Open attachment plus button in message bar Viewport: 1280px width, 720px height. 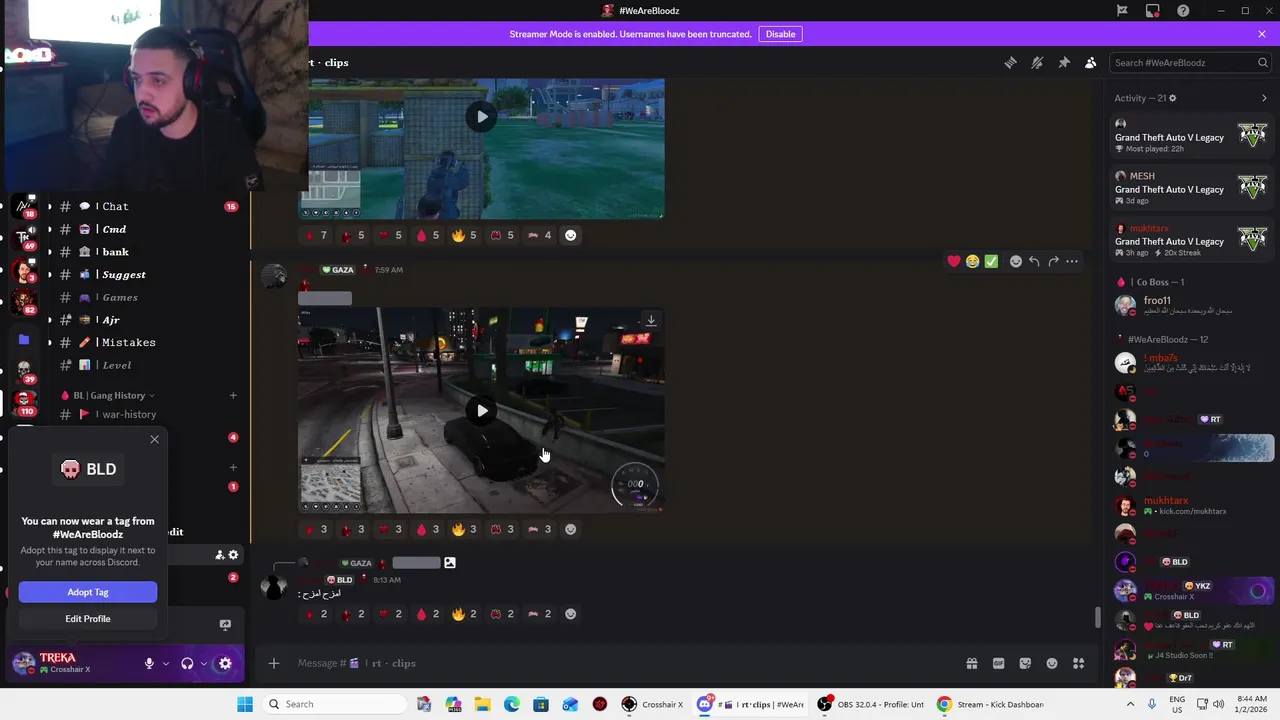273,663
